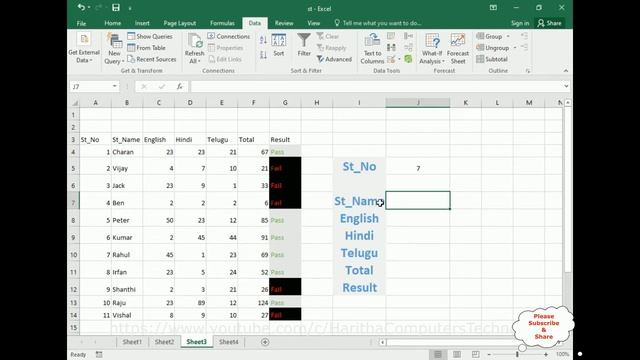The width and height of the screenshot is (640, 360).
Task: Switch to Sheet4 tab
Action: [x=228, y=342]
